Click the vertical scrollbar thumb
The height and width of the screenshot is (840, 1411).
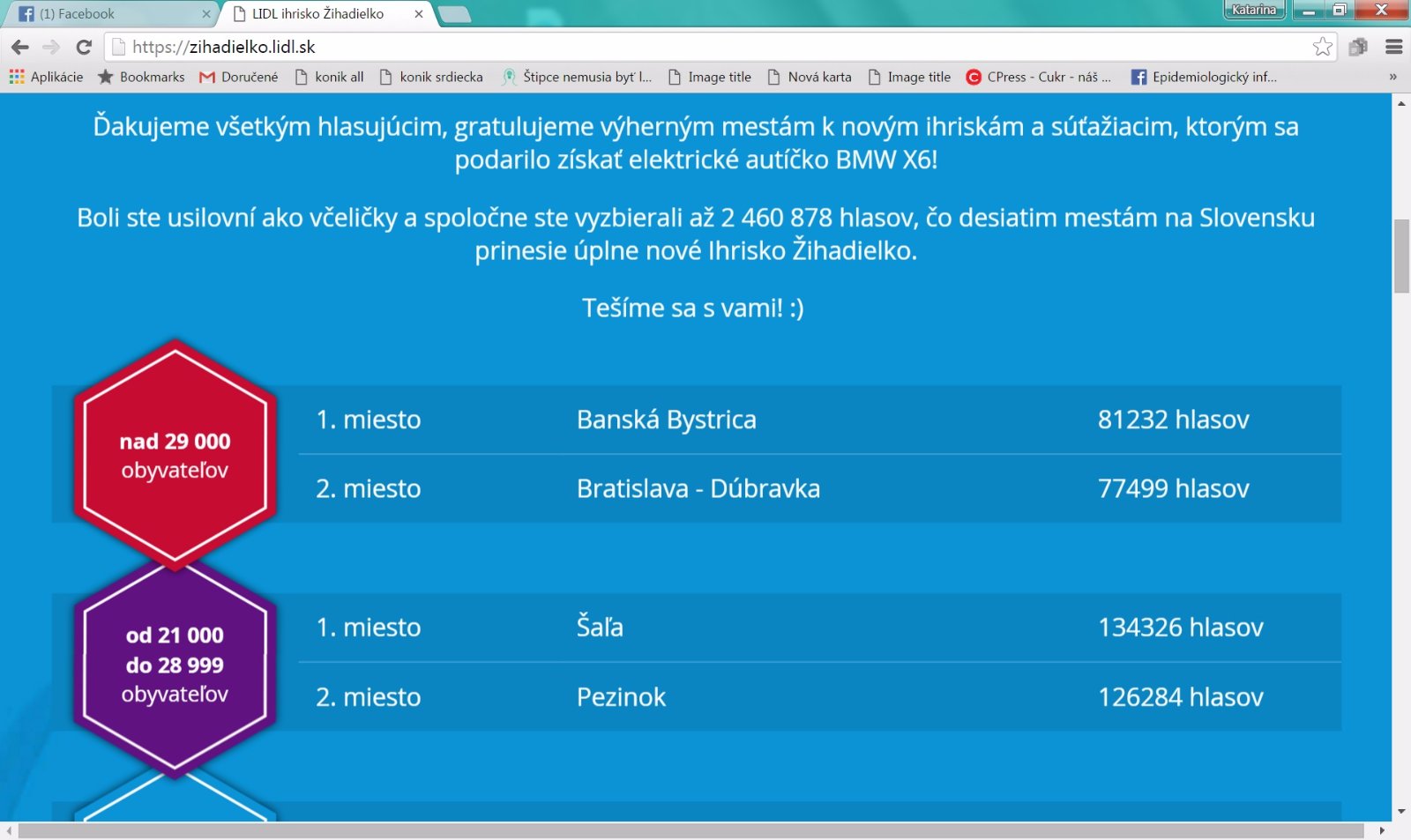tap(1401, 256)
